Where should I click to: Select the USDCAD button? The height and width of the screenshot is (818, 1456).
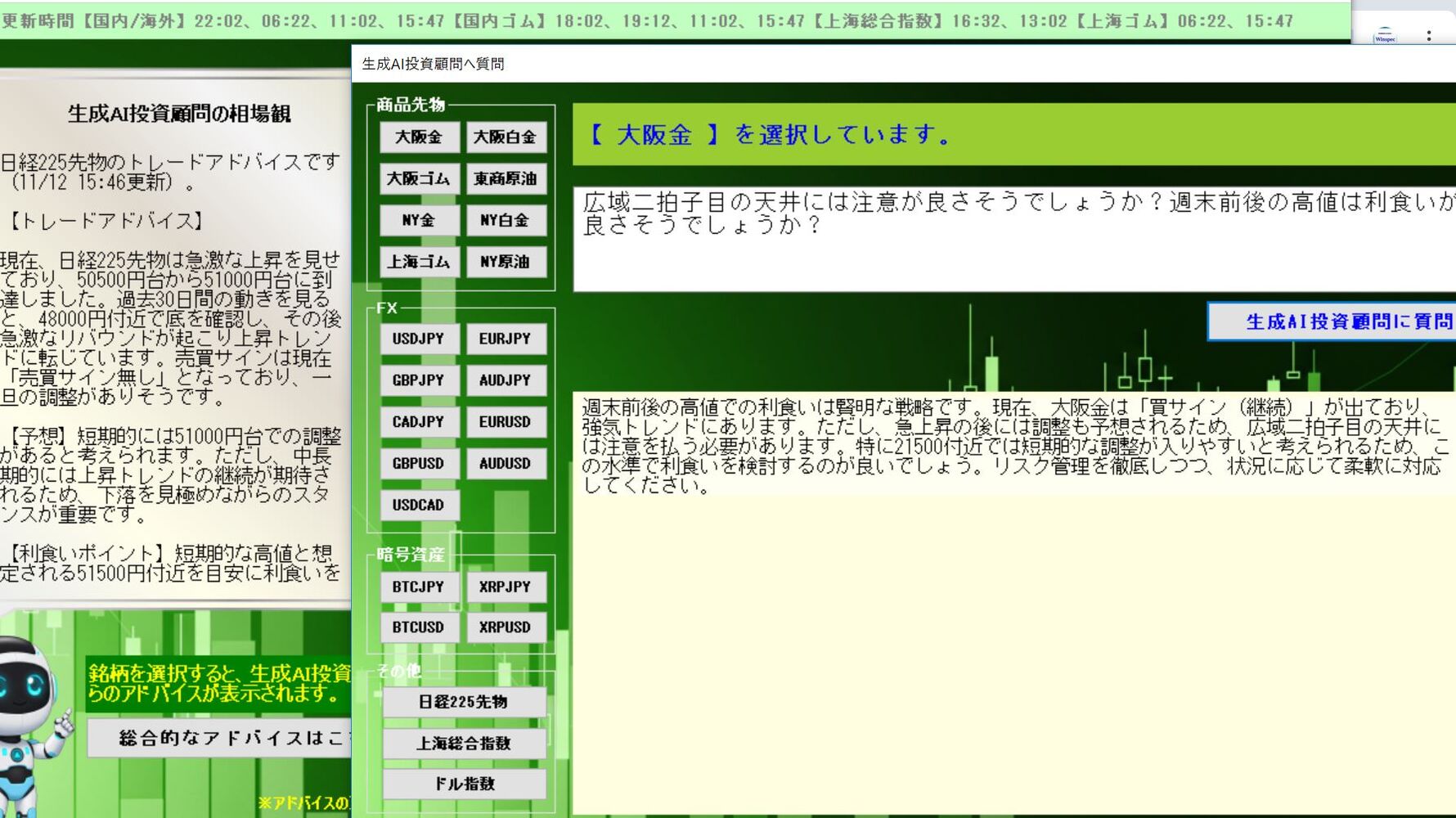point(419,506)
